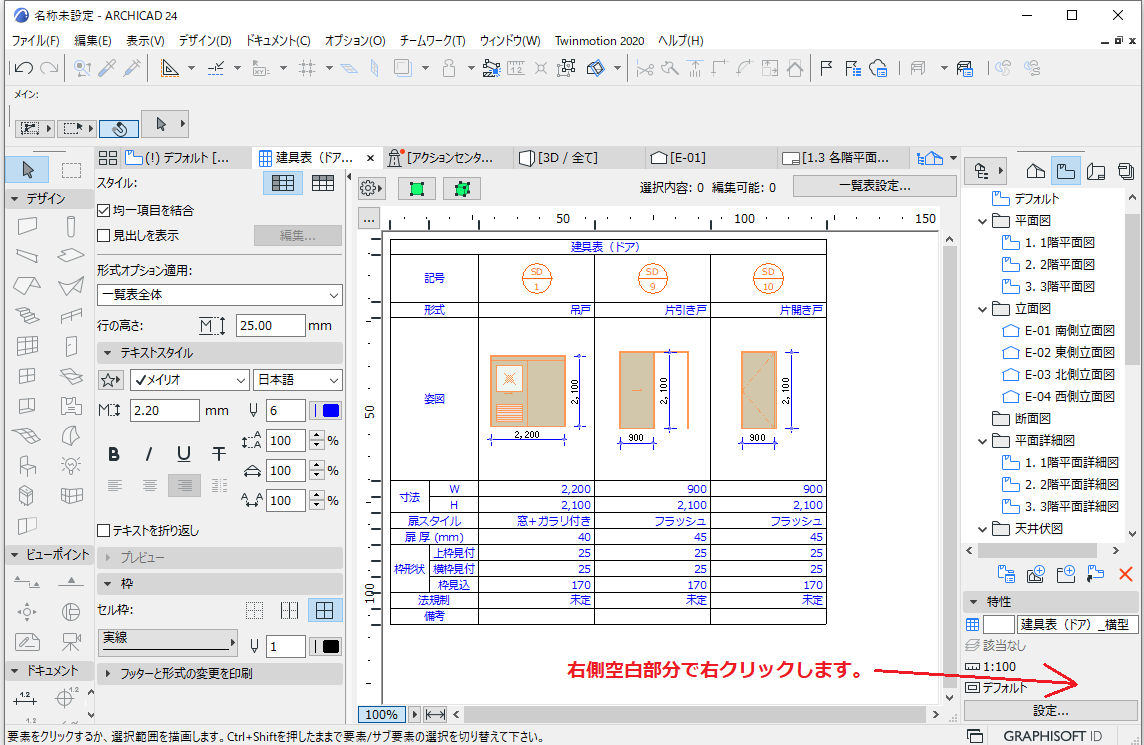Apply underline text formatting
The image size is (1144, 745).
point(184,455)
